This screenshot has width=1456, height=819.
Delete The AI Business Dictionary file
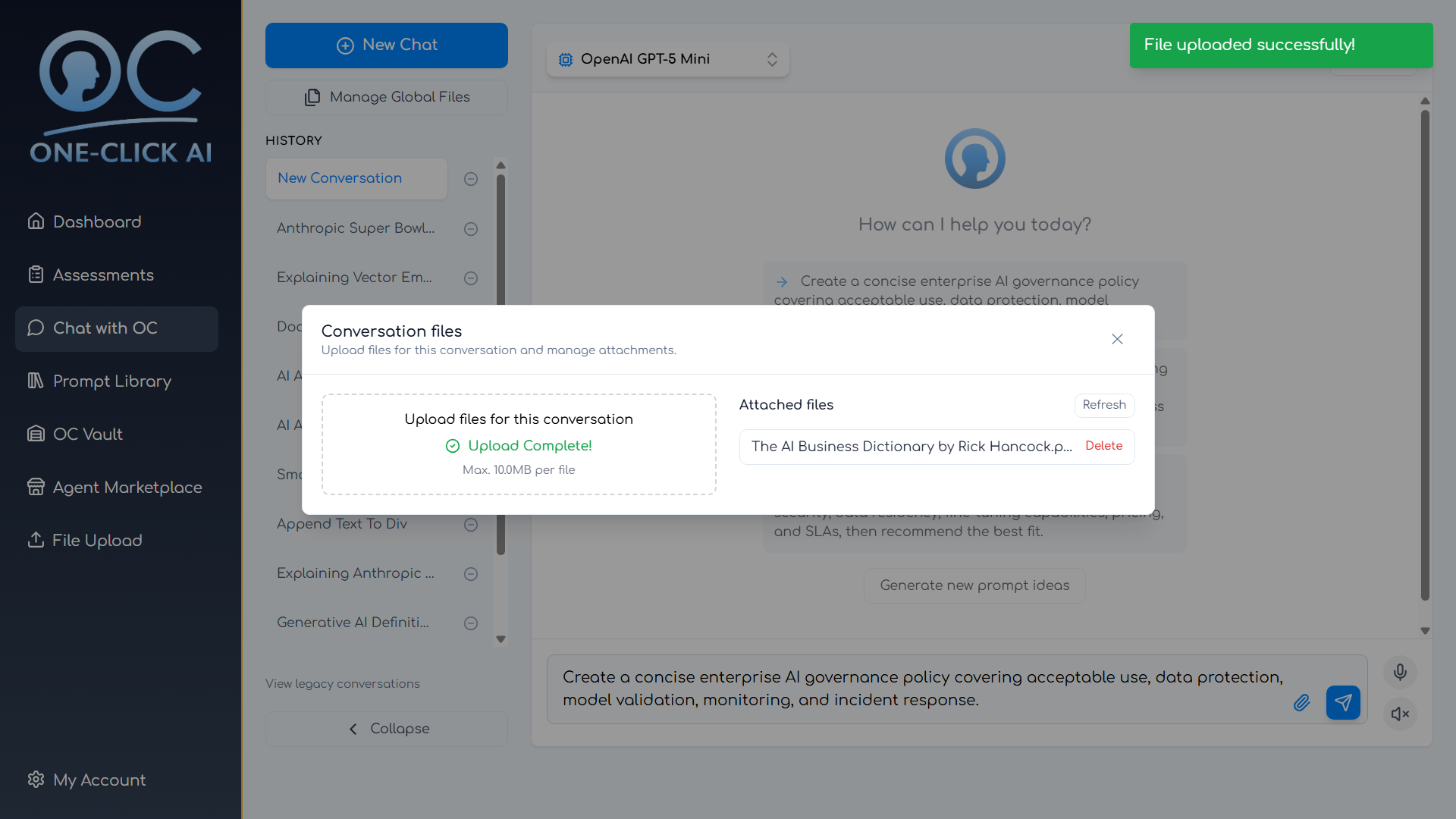click(1103, 446)
